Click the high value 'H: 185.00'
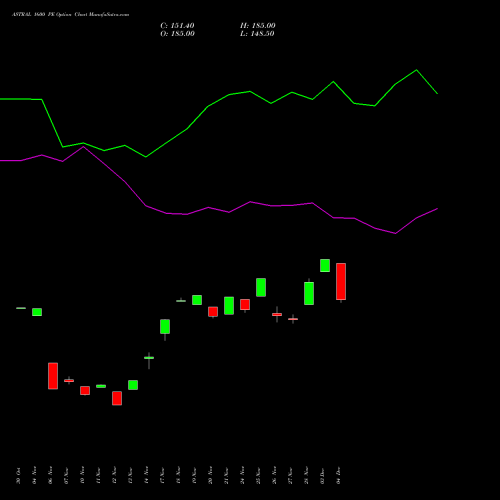Image resolution: width=500 pixels, height=500 pixels. coord(258,26)
